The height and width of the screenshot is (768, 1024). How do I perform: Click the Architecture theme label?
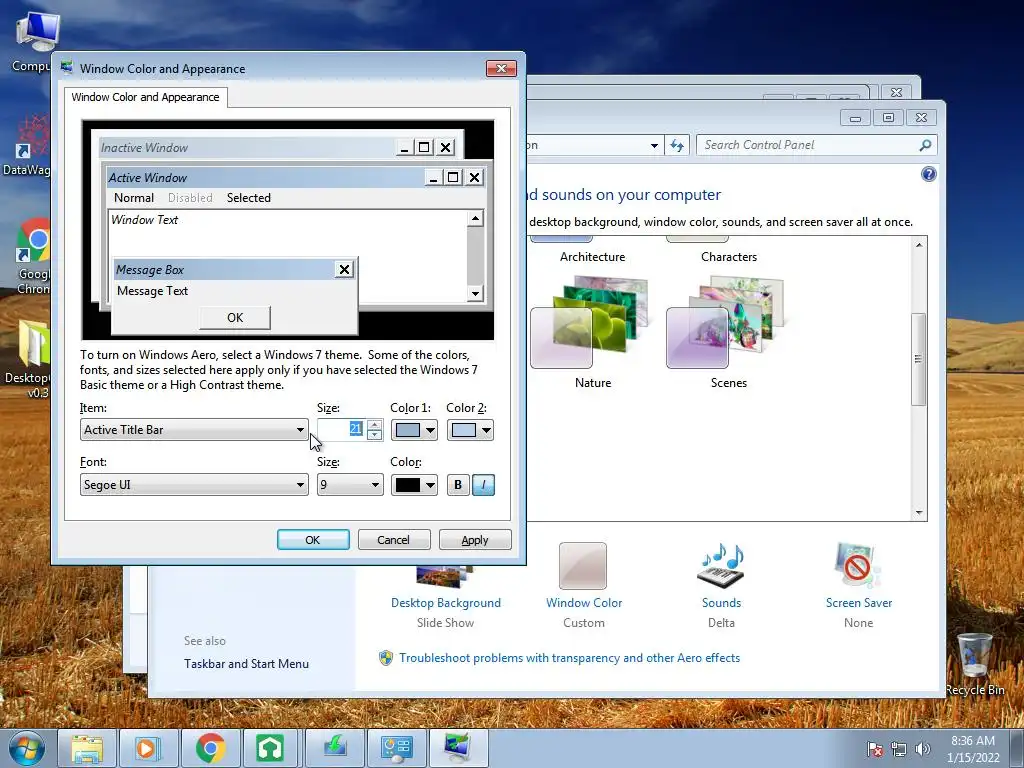[592, 257]
